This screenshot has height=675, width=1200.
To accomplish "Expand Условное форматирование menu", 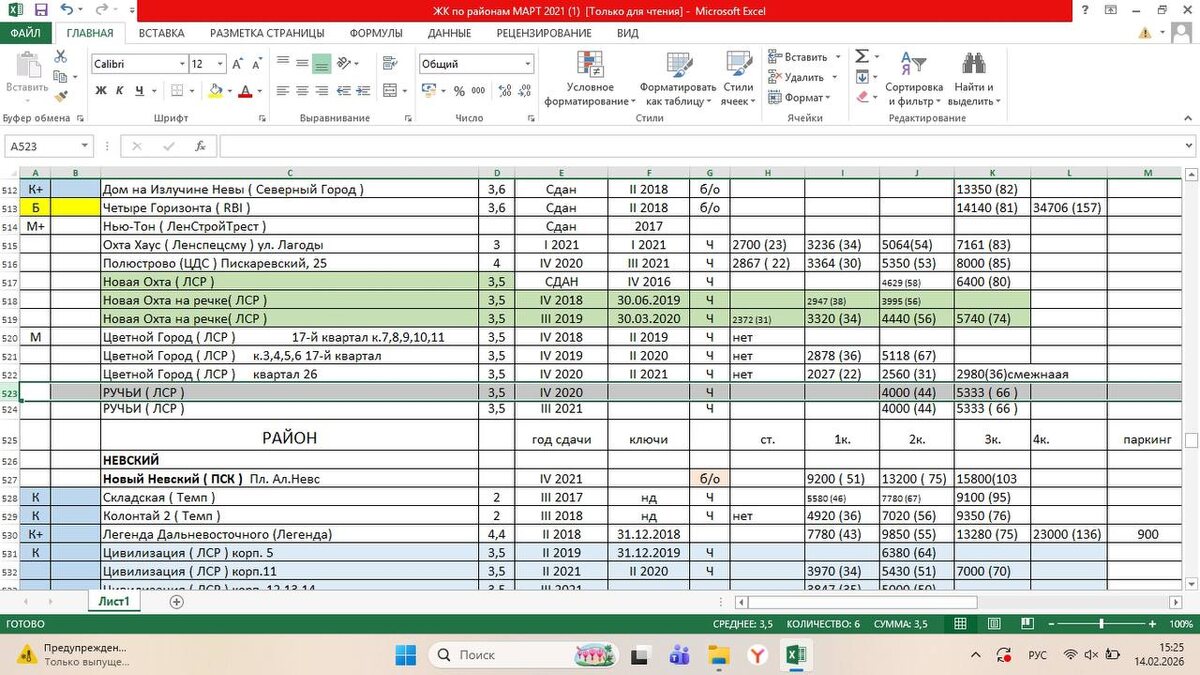I will [x=590, y=79].
